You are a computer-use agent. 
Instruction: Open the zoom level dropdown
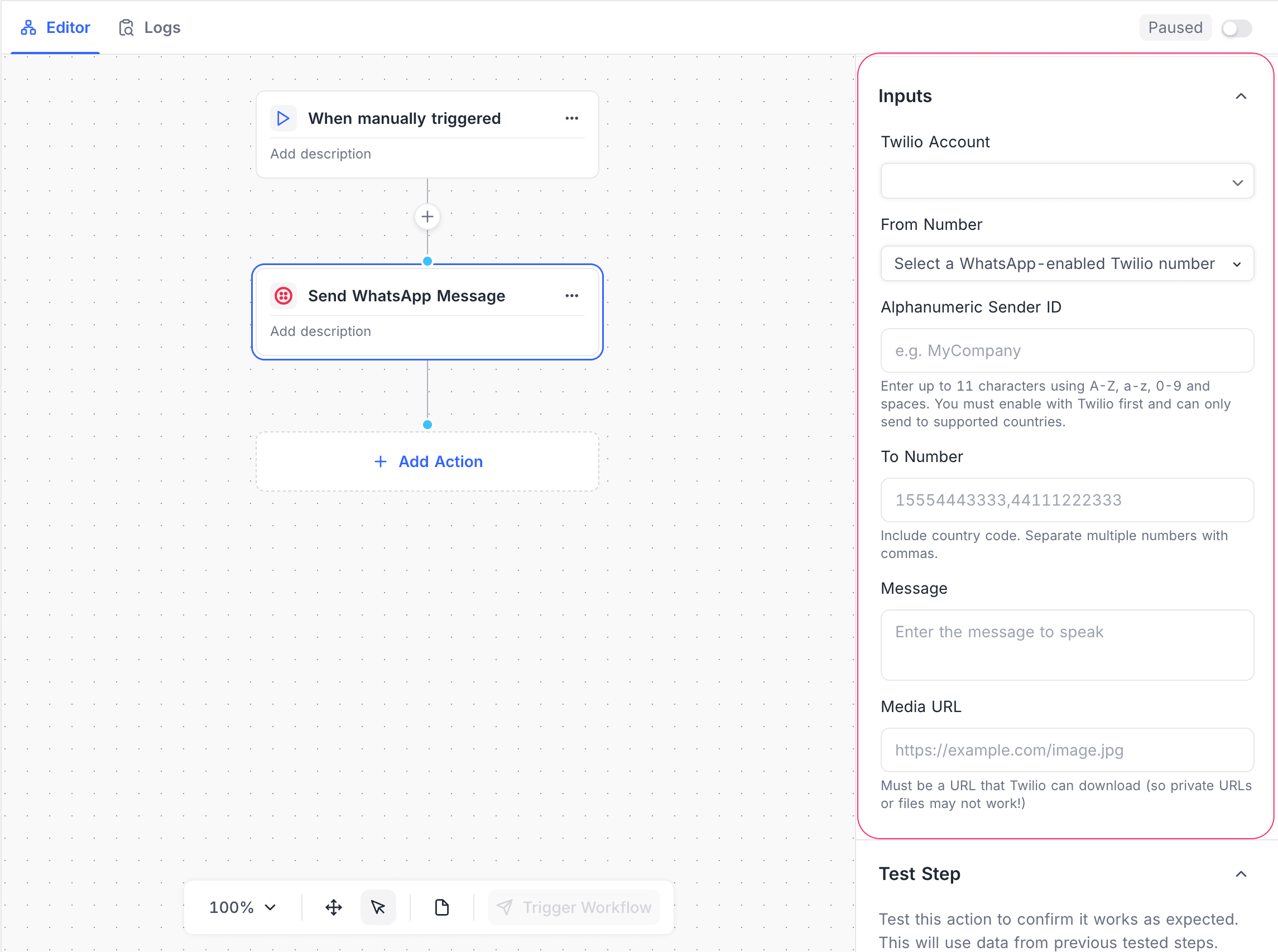click(x=242, y=906)
